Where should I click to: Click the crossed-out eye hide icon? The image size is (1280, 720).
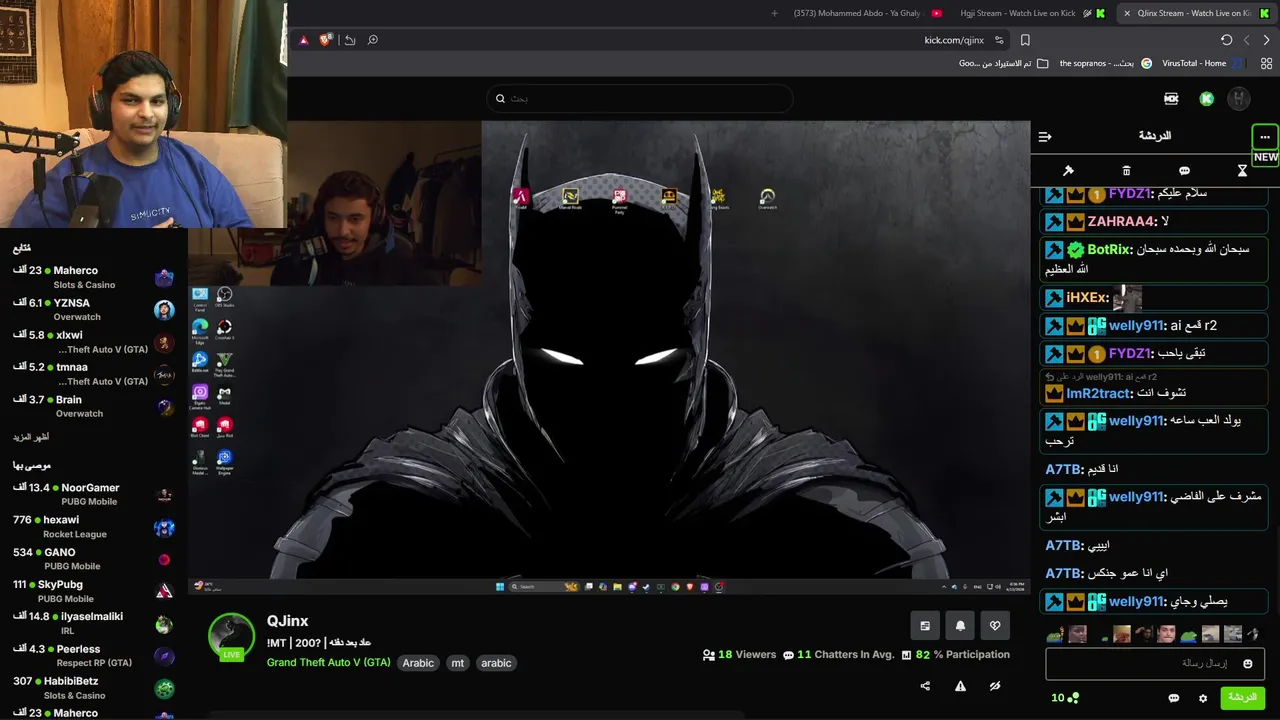point(995,686)
